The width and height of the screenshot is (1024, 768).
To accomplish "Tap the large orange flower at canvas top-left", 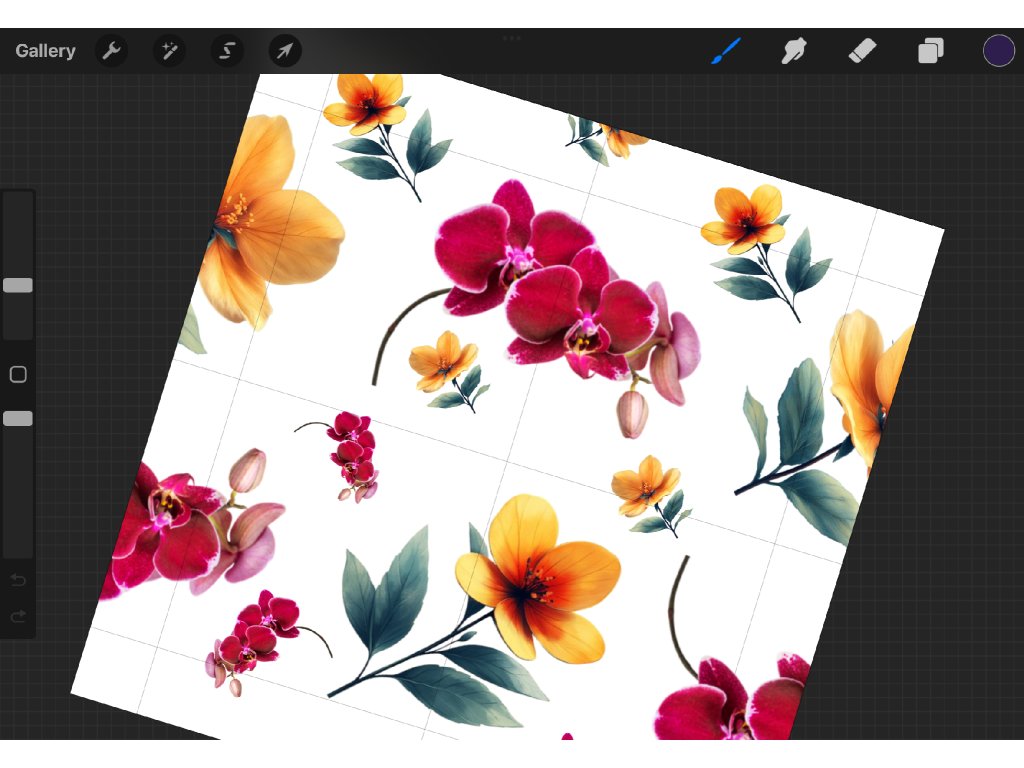I will (265, 220).
